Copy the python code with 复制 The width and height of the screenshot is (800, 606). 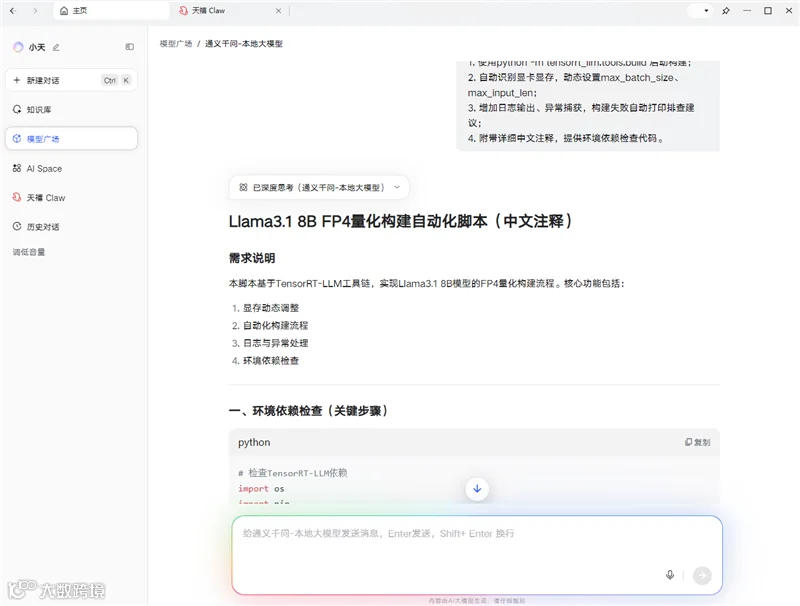click(x=697, y=442)
